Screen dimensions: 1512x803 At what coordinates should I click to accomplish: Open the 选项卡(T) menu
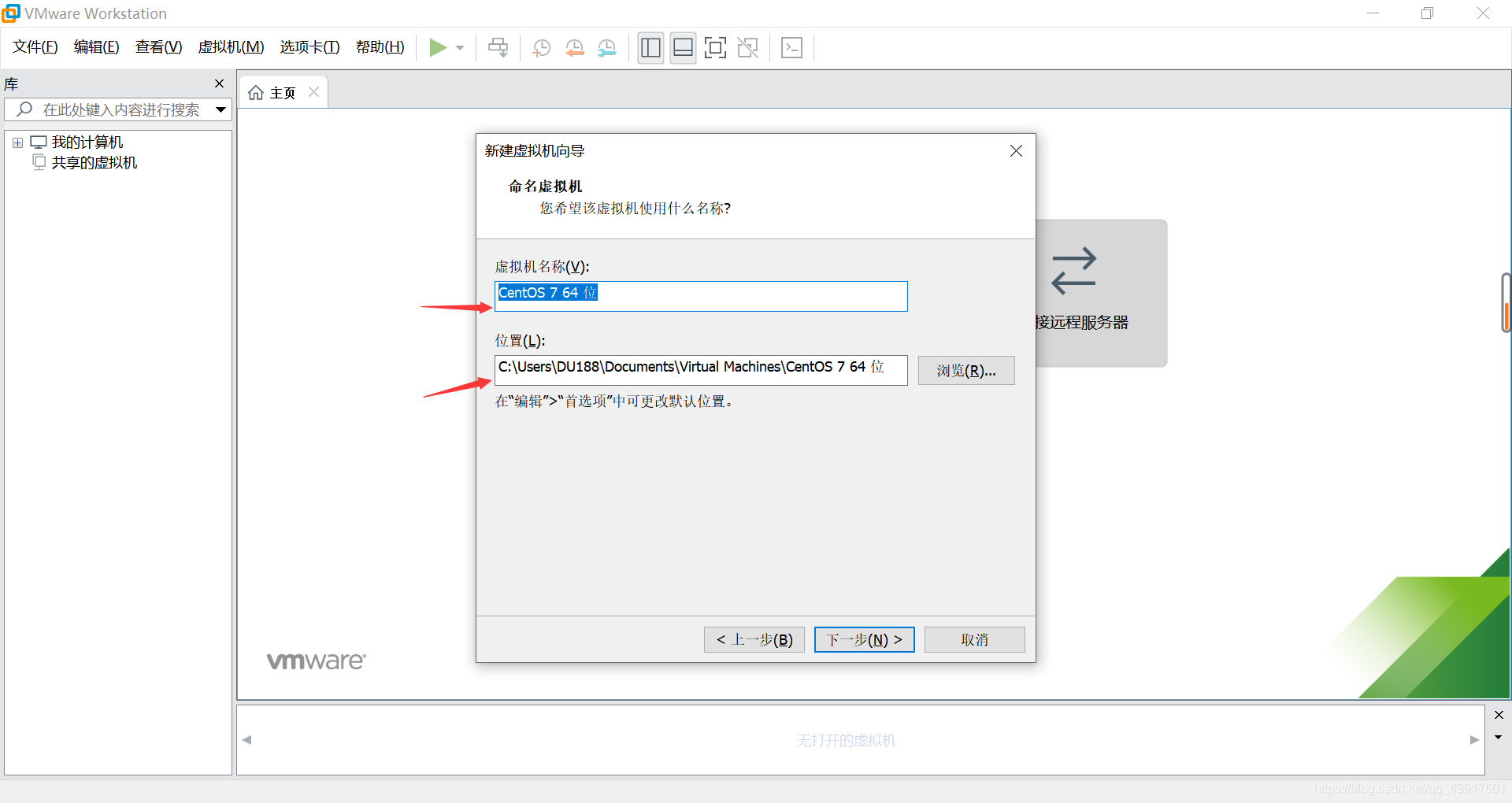[309, 47]
